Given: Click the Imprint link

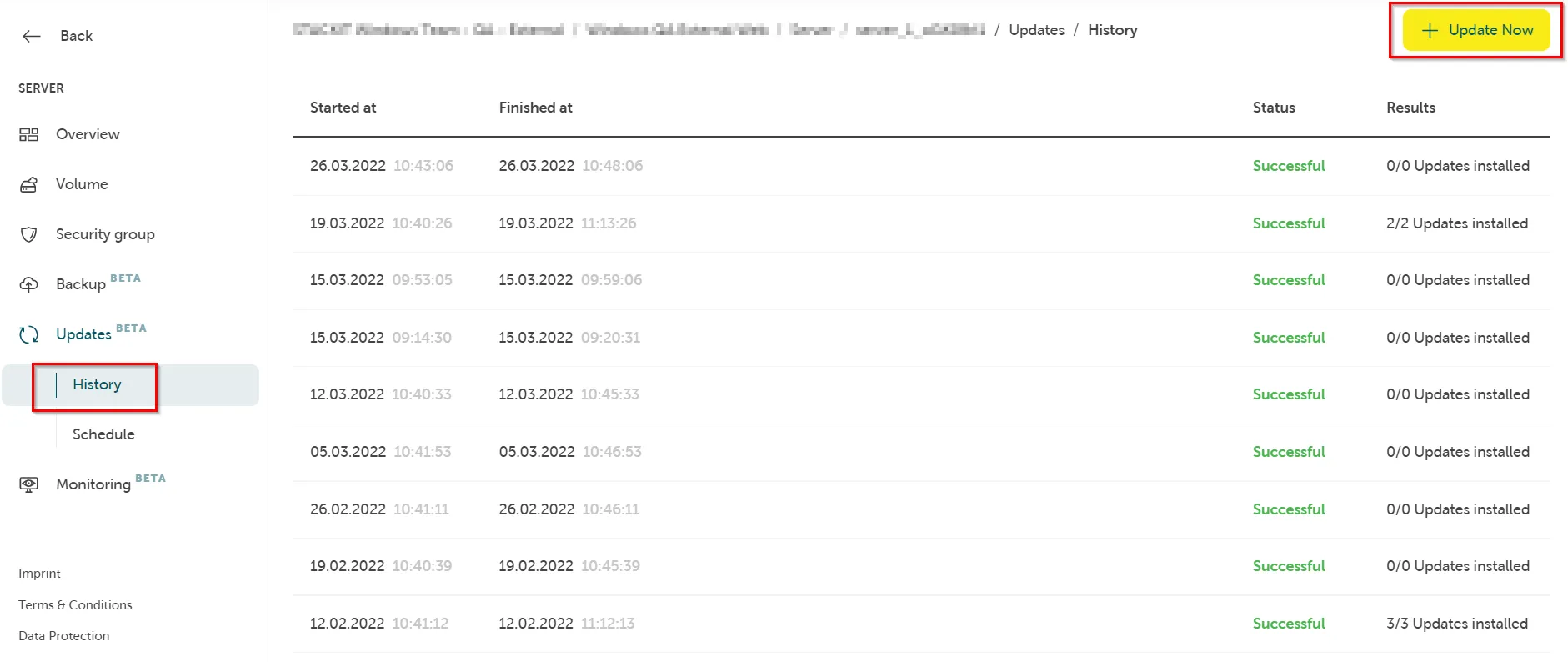Looking at the screenshot, I should point(39,573).
